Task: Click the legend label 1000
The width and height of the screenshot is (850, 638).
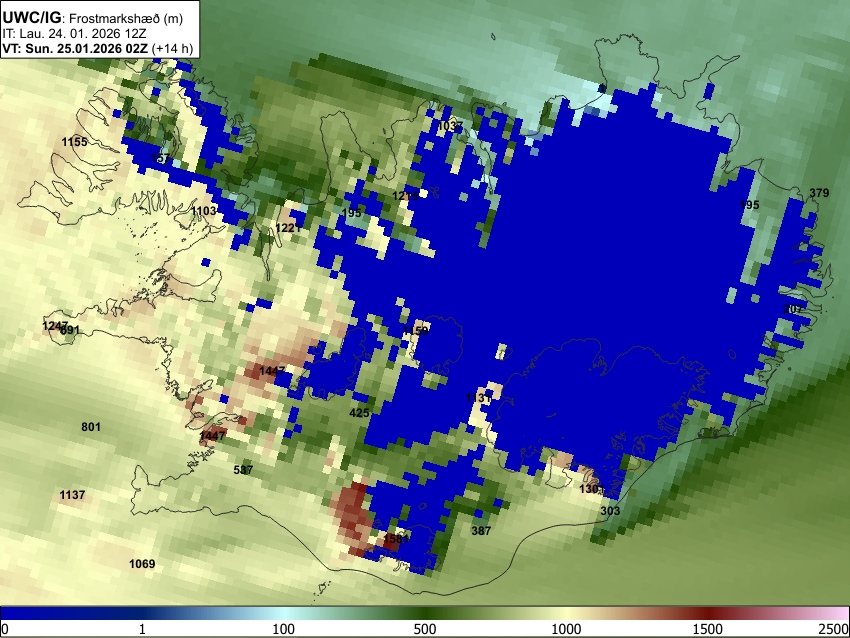Action: pos(566,629)
